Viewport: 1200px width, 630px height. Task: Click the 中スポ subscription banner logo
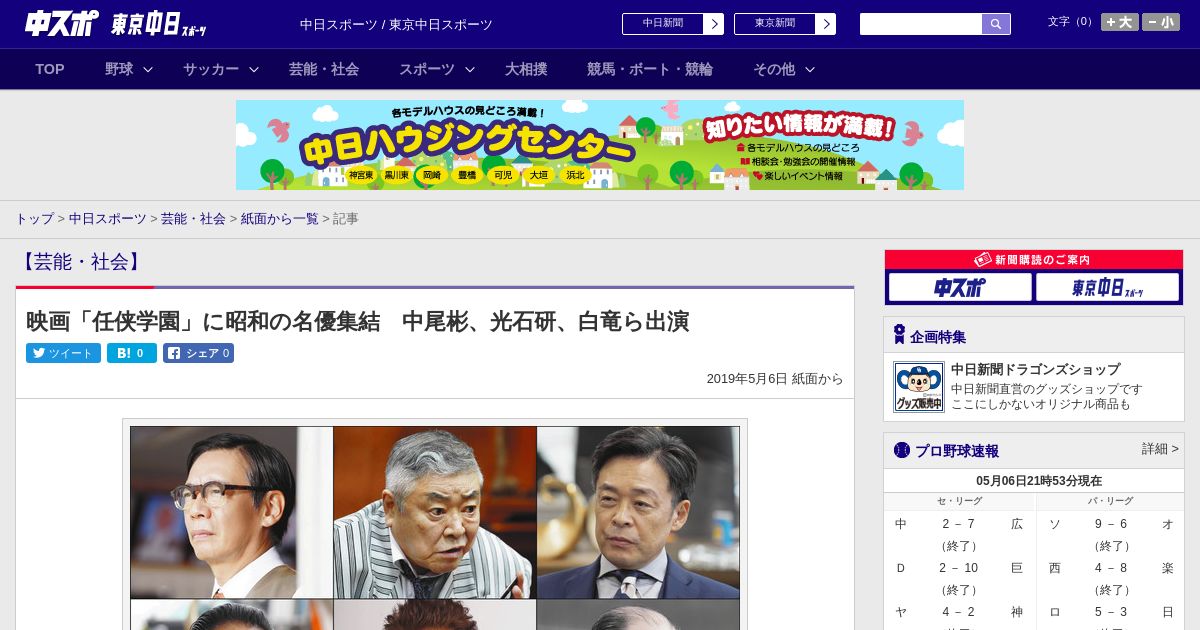tap(960, 288)
